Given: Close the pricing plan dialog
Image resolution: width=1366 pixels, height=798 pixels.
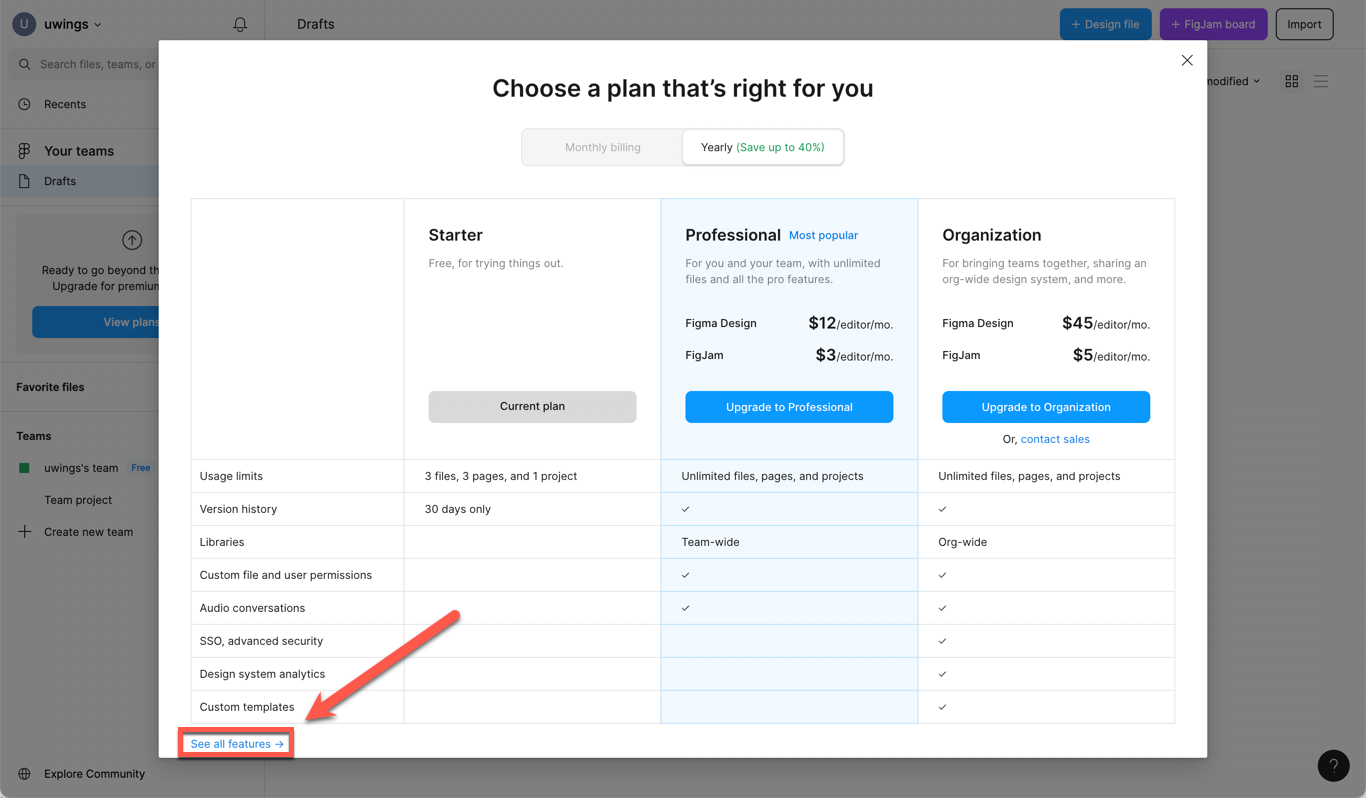Looking at the screenshot, I should pyautogui.click(x=1187, y=60).
